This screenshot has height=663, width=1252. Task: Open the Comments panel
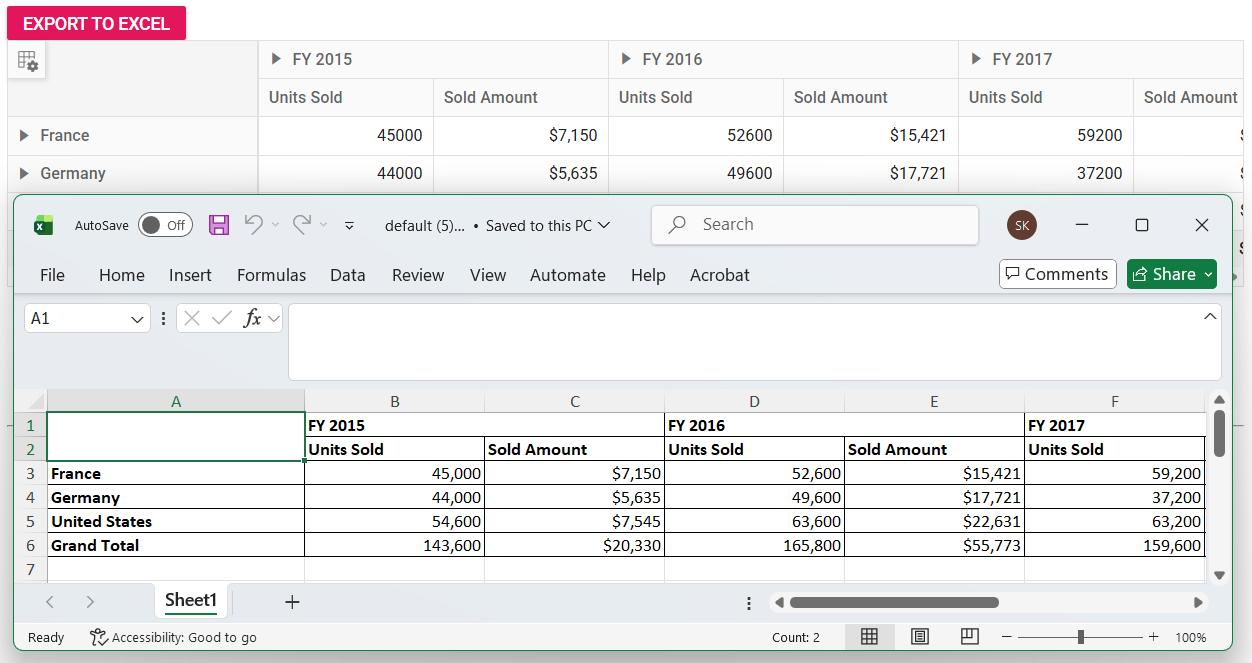pyautogui.click(x=1057, y=274)
